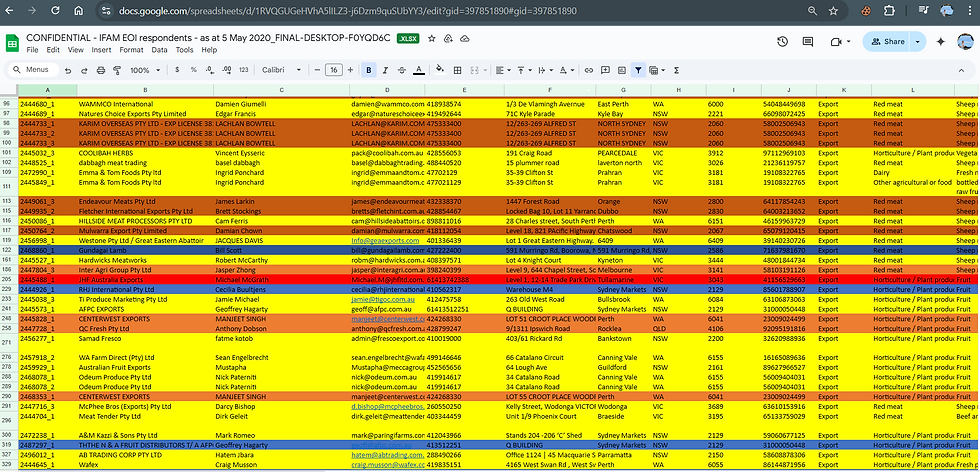The image size is (980, 472).
Task: Open version history clock icon
Action: (x=782, y=41)
